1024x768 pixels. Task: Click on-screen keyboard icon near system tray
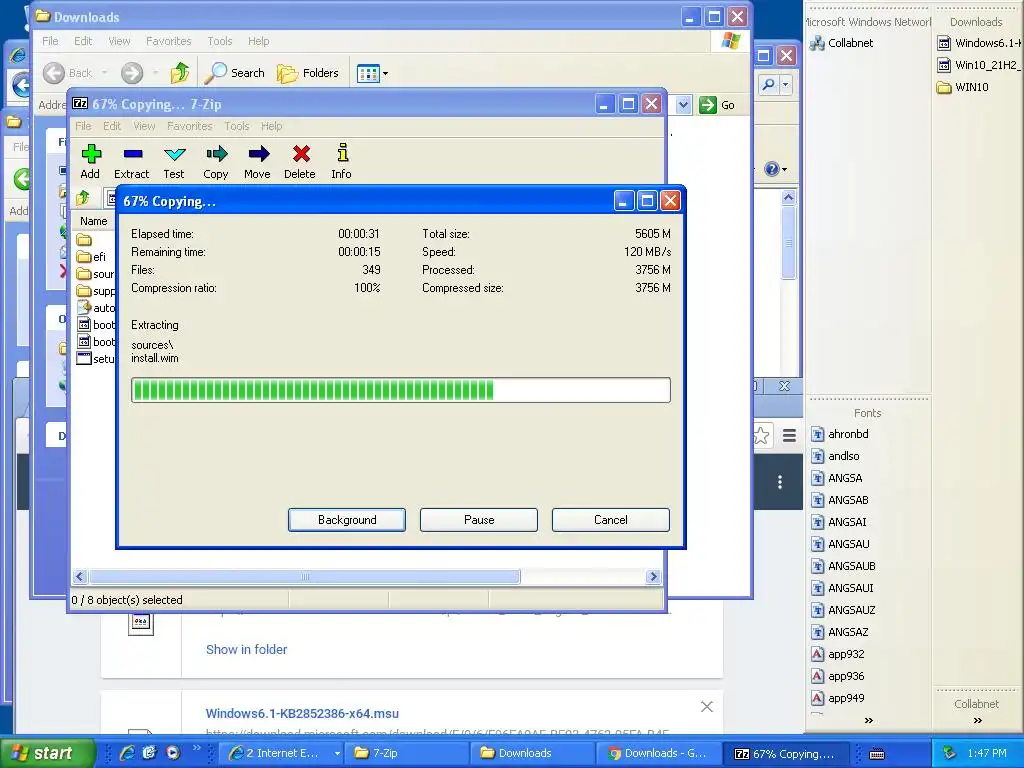(877, 754)
